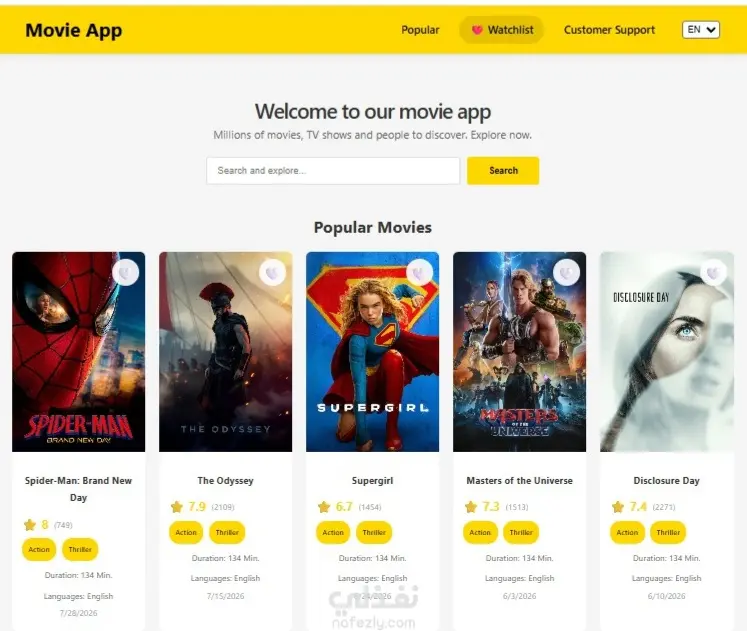Select the Action tag on Disclosure Day card
The height and width of the screenshot is (631, 747).
pyautogui.click(x=627, y=532)
